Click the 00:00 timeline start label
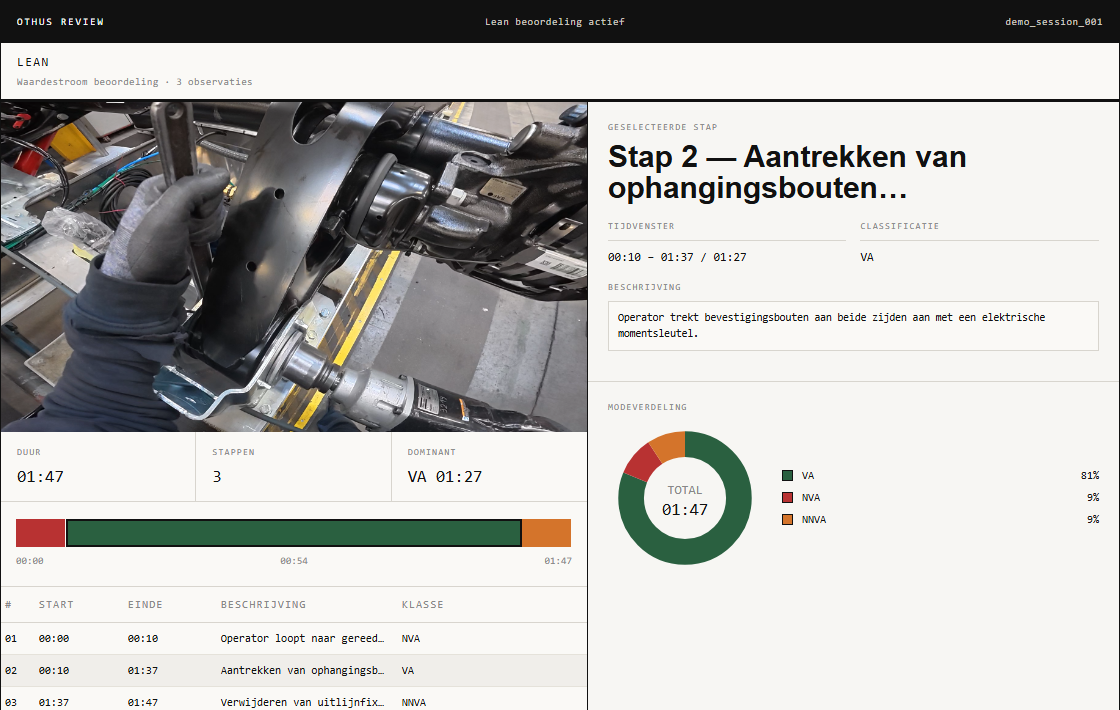1120x710 pixels. click(x=30, y=561)
